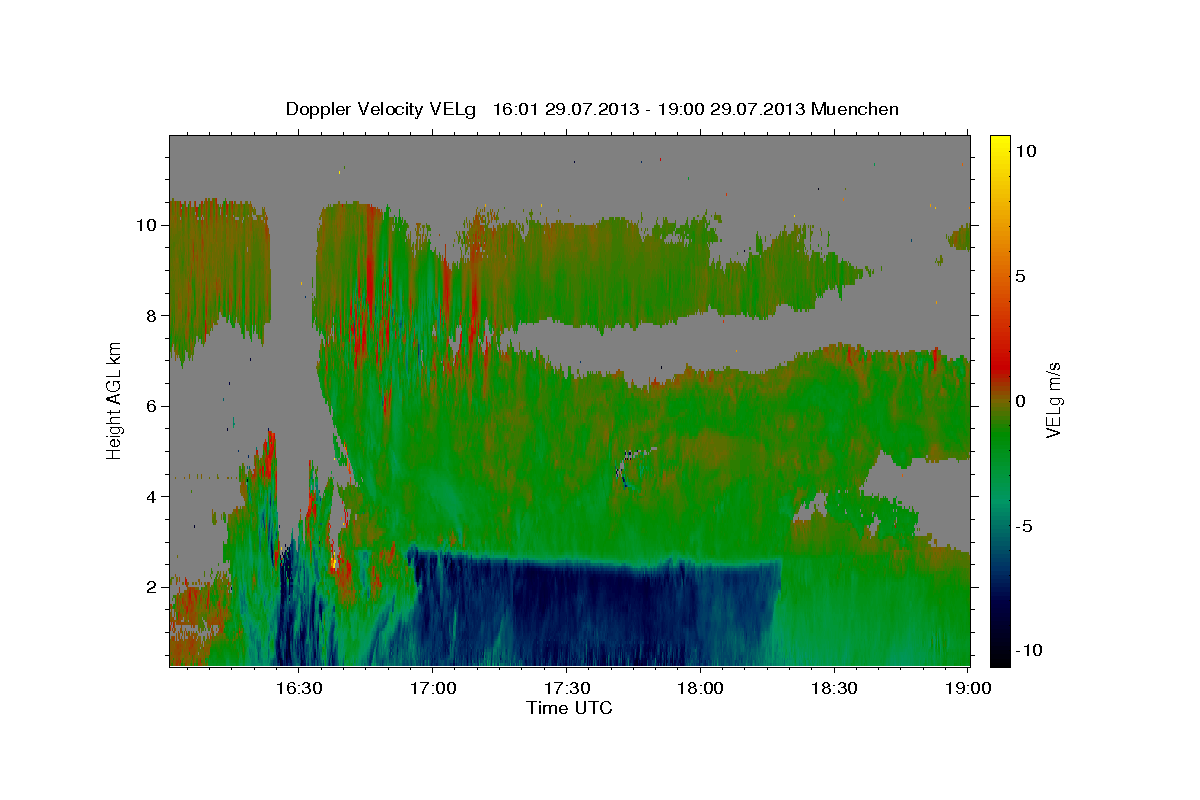Select the '17:30' time axis label
This screenshot has width=1200, height=800.
tap(566, 688)
